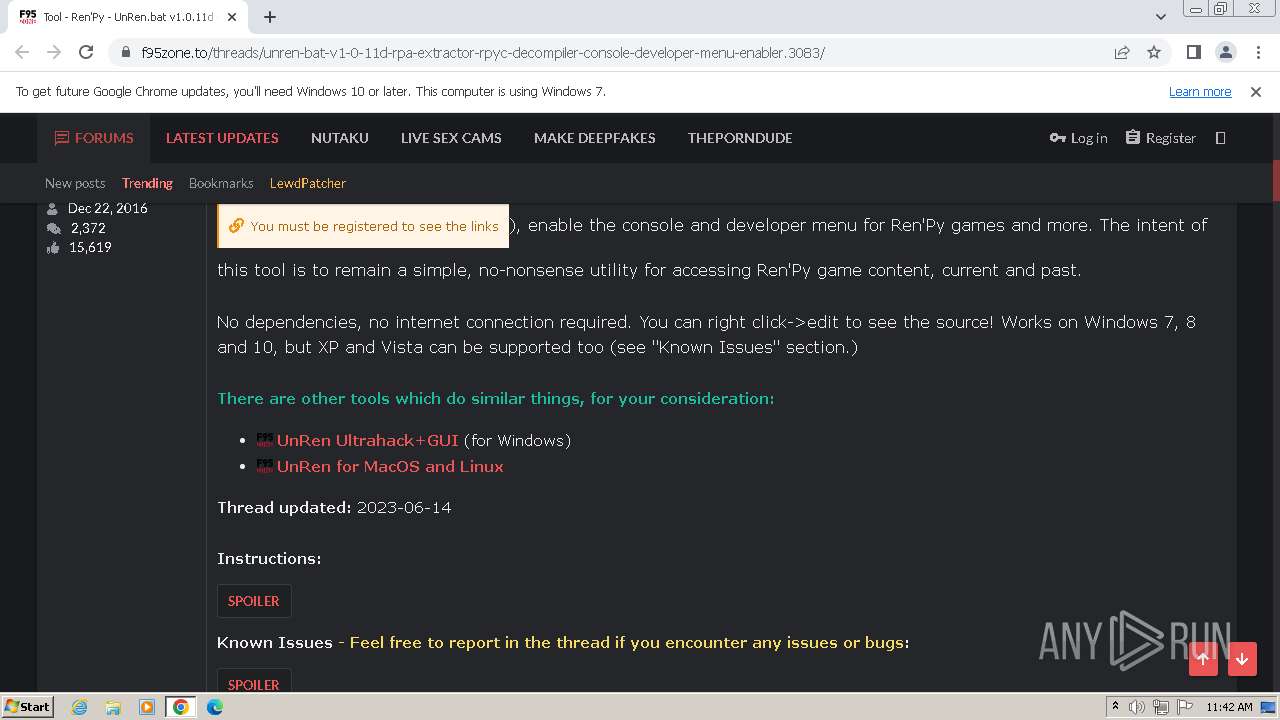
Task: Open the tab search dropdown arrow
Action: coord(1160,16)
